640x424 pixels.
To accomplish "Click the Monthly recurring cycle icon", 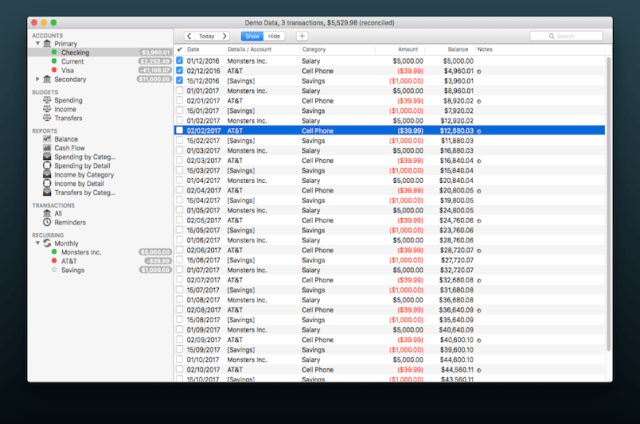I will point(47,243).
